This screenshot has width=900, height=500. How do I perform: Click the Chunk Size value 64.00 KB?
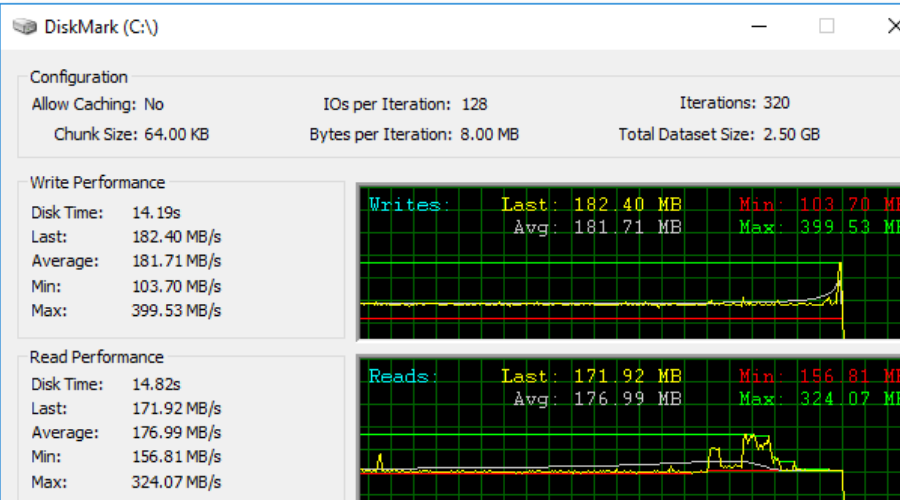pos(177,134)
